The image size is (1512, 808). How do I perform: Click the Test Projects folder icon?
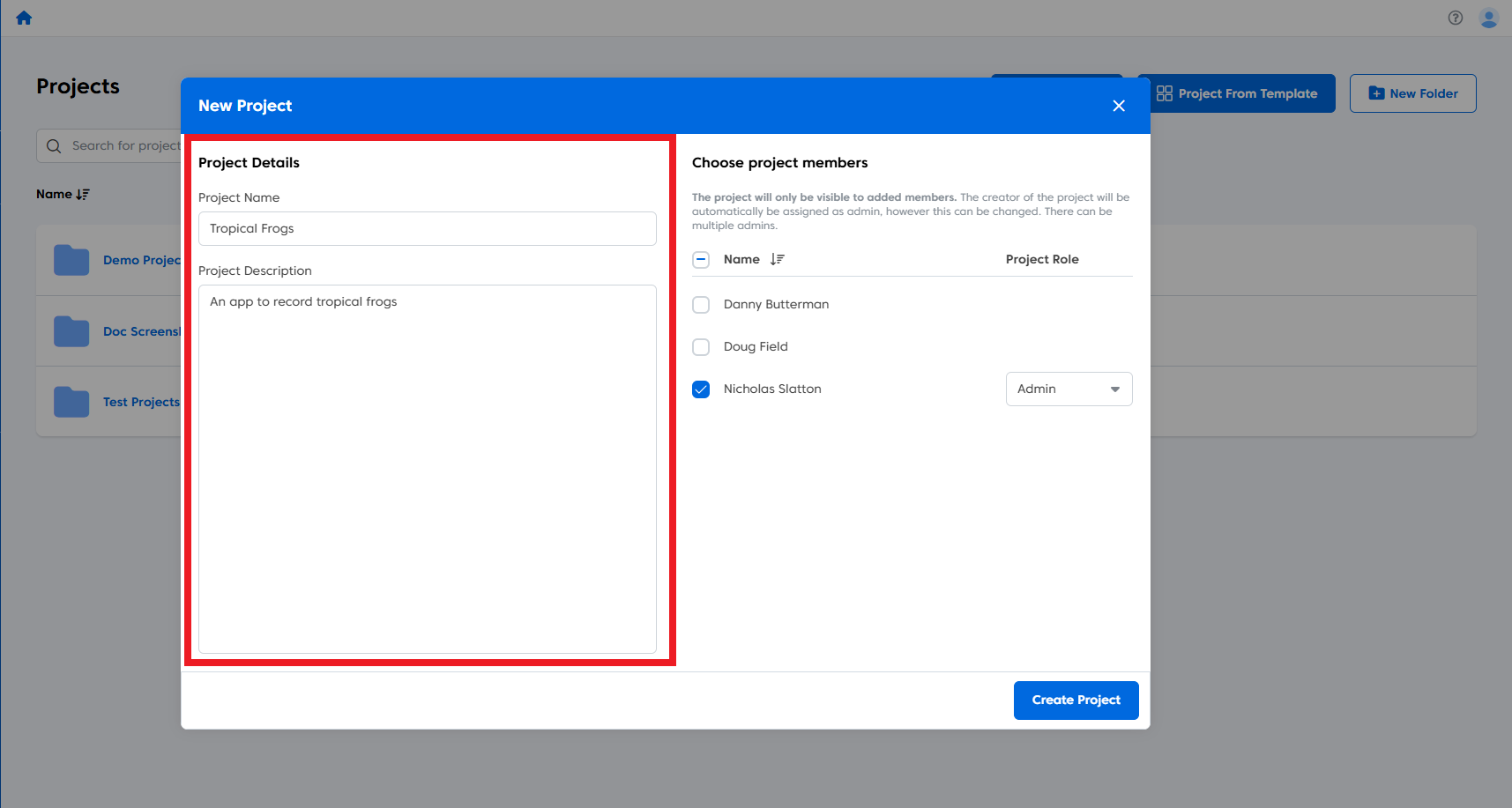[x=71, y=402]
